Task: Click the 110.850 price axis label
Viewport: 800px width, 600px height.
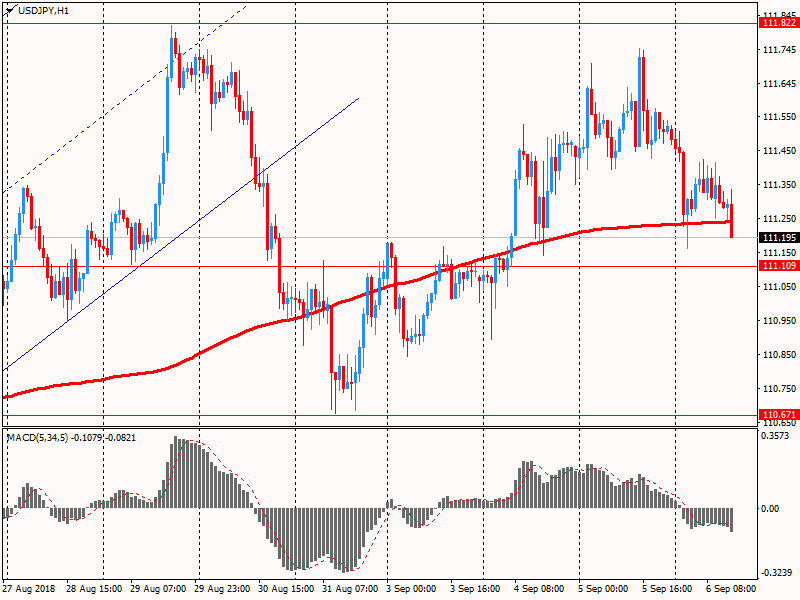Action: click(x=779, y=355)
